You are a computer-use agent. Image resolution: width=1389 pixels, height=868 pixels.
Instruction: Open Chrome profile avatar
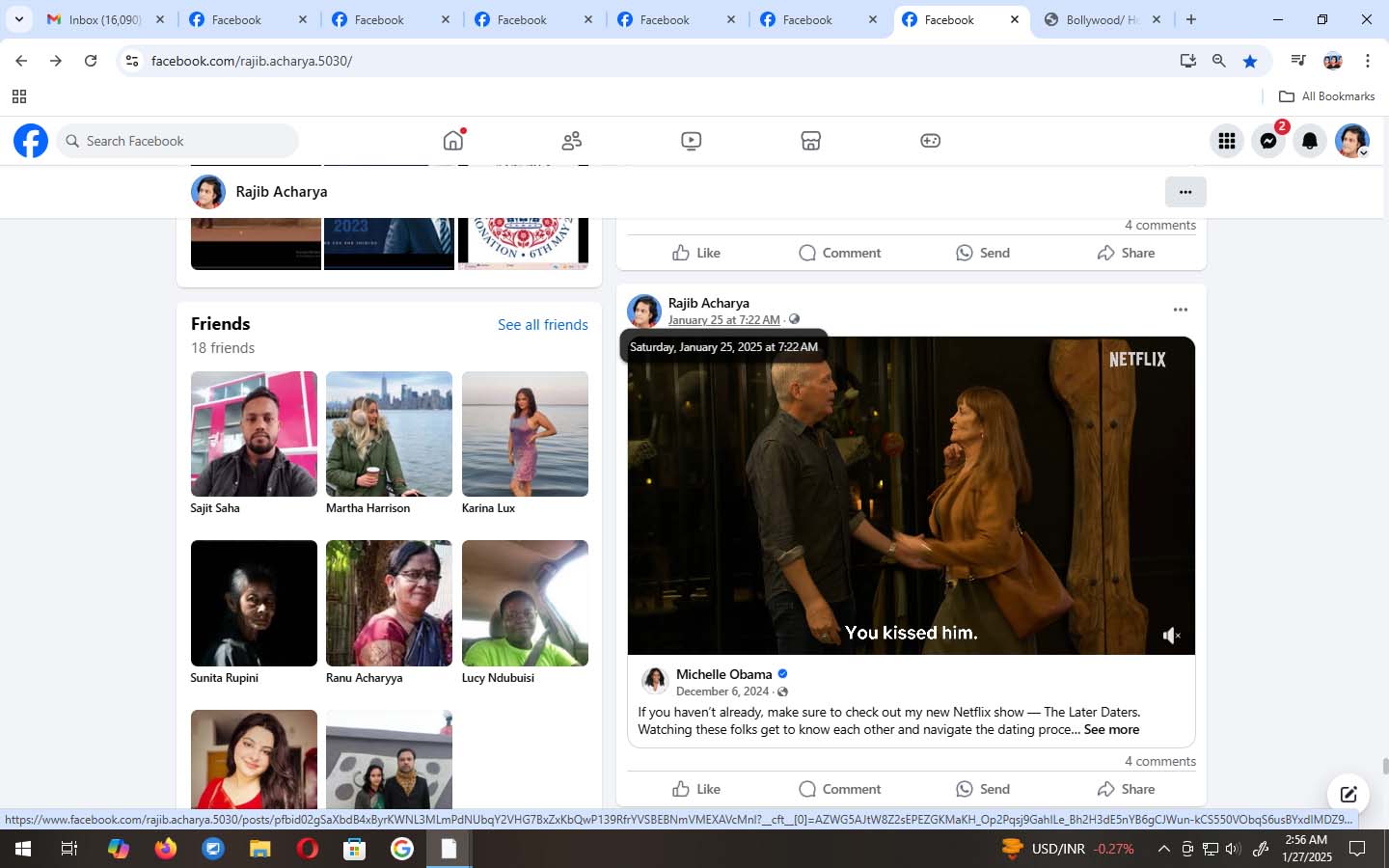click(x=1333, y=61)
